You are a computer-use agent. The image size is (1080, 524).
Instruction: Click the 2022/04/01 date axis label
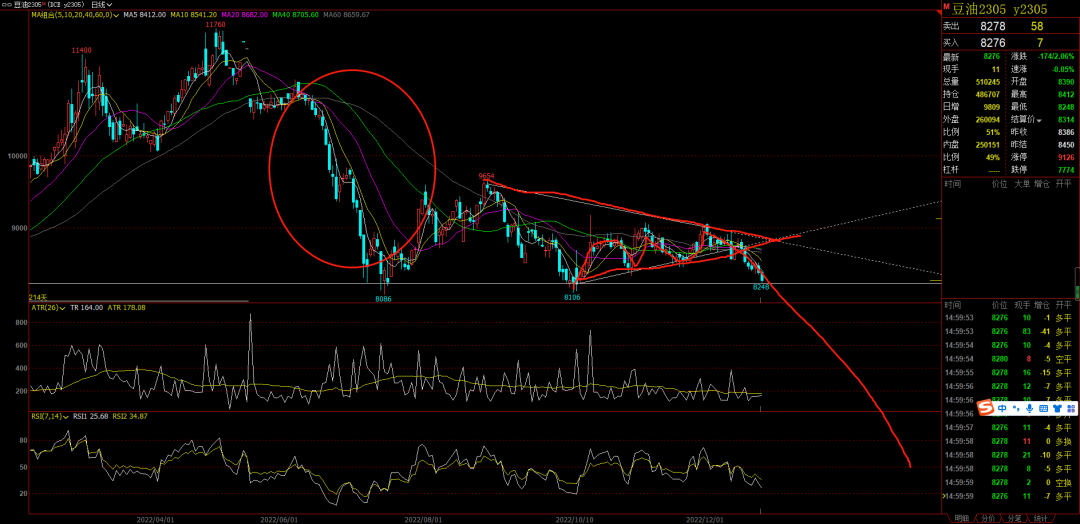point(154,518)
